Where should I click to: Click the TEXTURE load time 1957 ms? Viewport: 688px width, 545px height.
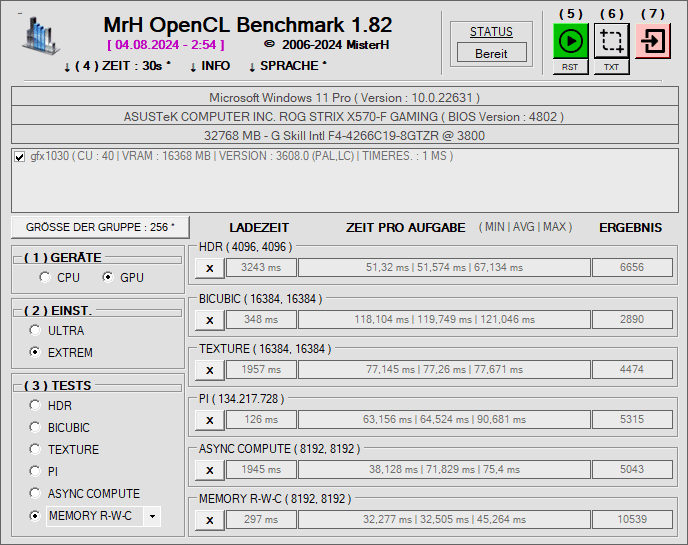(261, 369)
